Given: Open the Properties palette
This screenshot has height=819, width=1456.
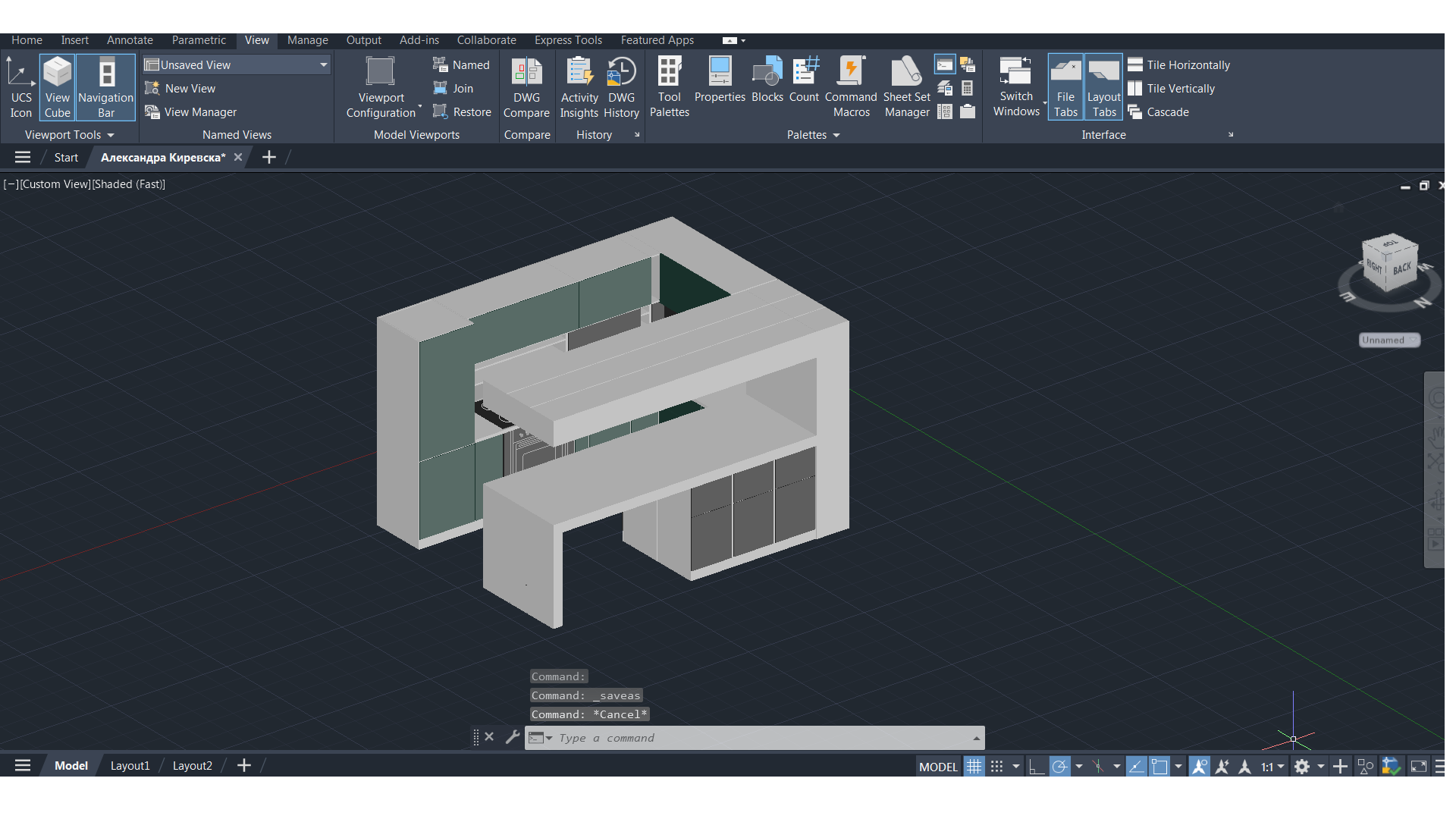Looking at the screenshot, I should click(720, 80).
